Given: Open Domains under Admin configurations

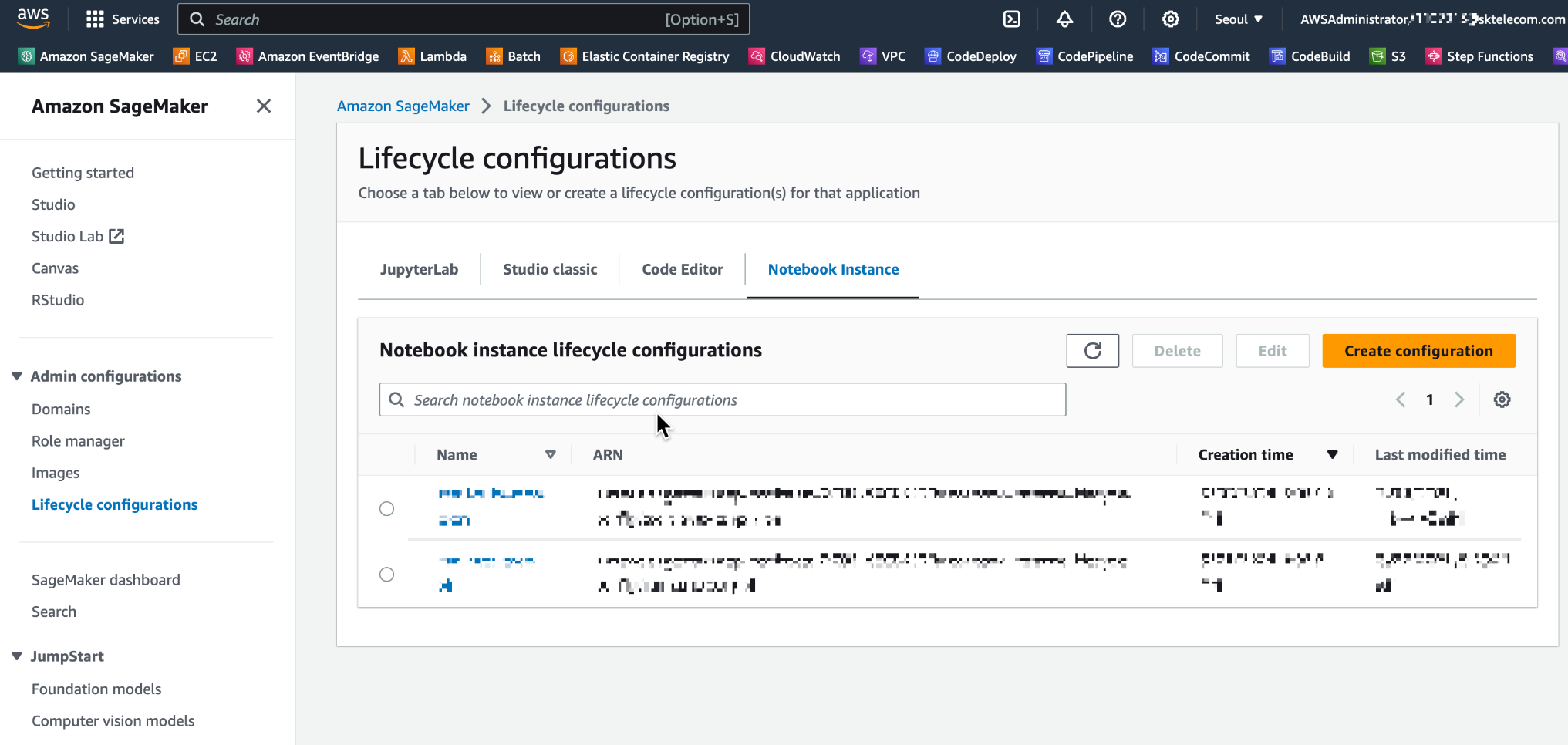Looking at the screenshot, I should click(x=61, y=409).
